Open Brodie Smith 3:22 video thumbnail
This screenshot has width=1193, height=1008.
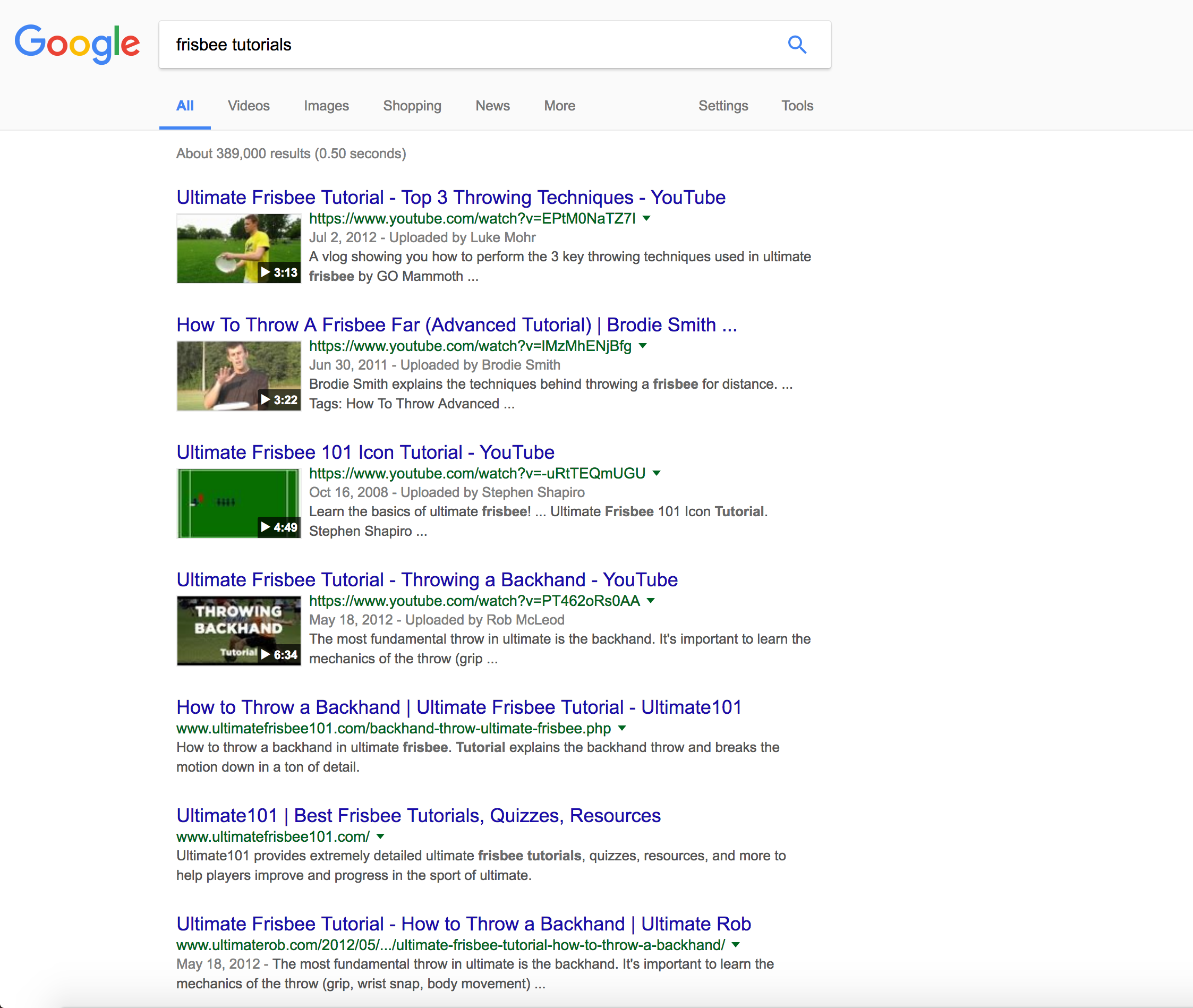point(238,376)
